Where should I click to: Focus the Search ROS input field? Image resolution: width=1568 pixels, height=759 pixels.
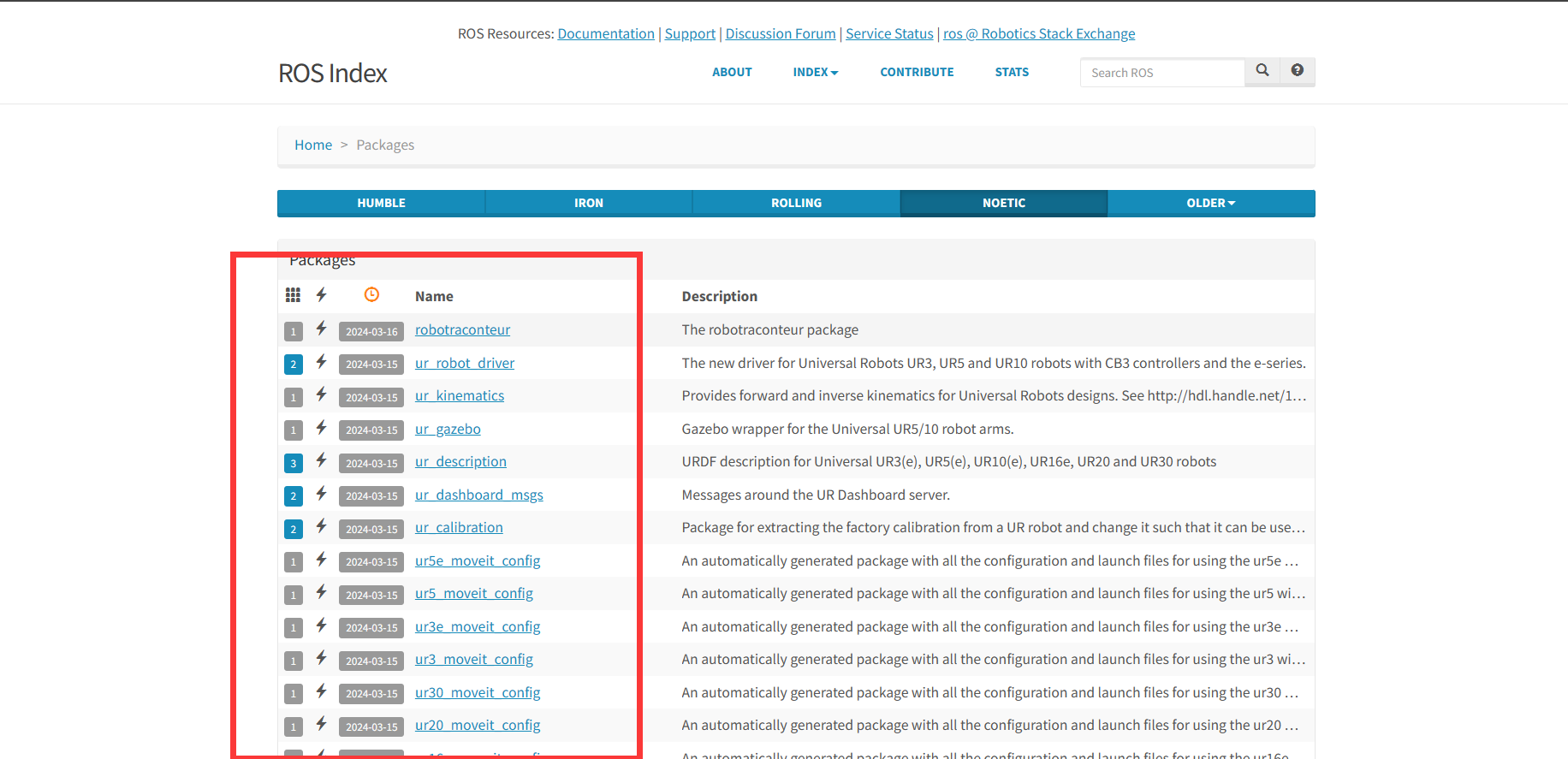pyautogui.click(x=1161, y=73)
